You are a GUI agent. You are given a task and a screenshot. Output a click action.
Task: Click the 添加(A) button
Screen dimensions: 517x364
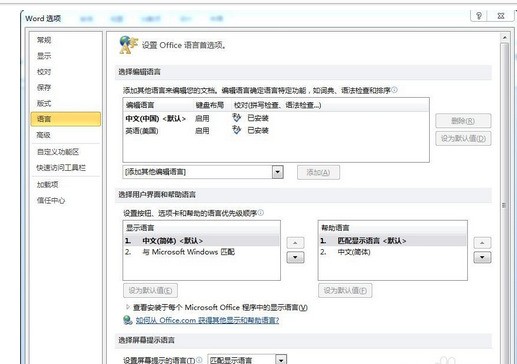pos(318,172)
